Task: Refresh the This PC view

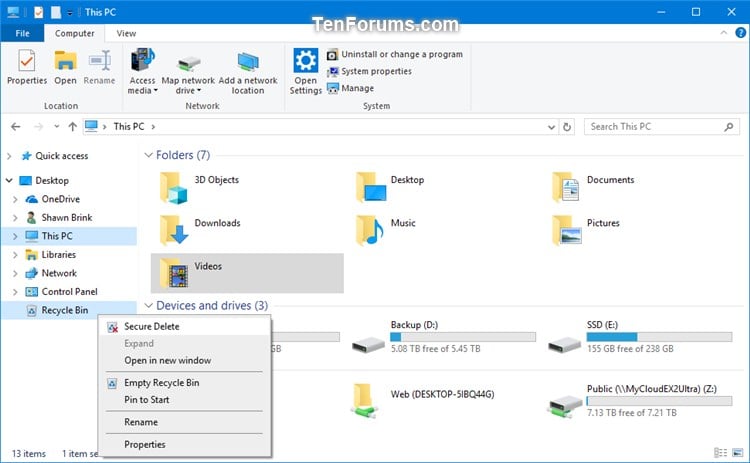Action: 567,127
